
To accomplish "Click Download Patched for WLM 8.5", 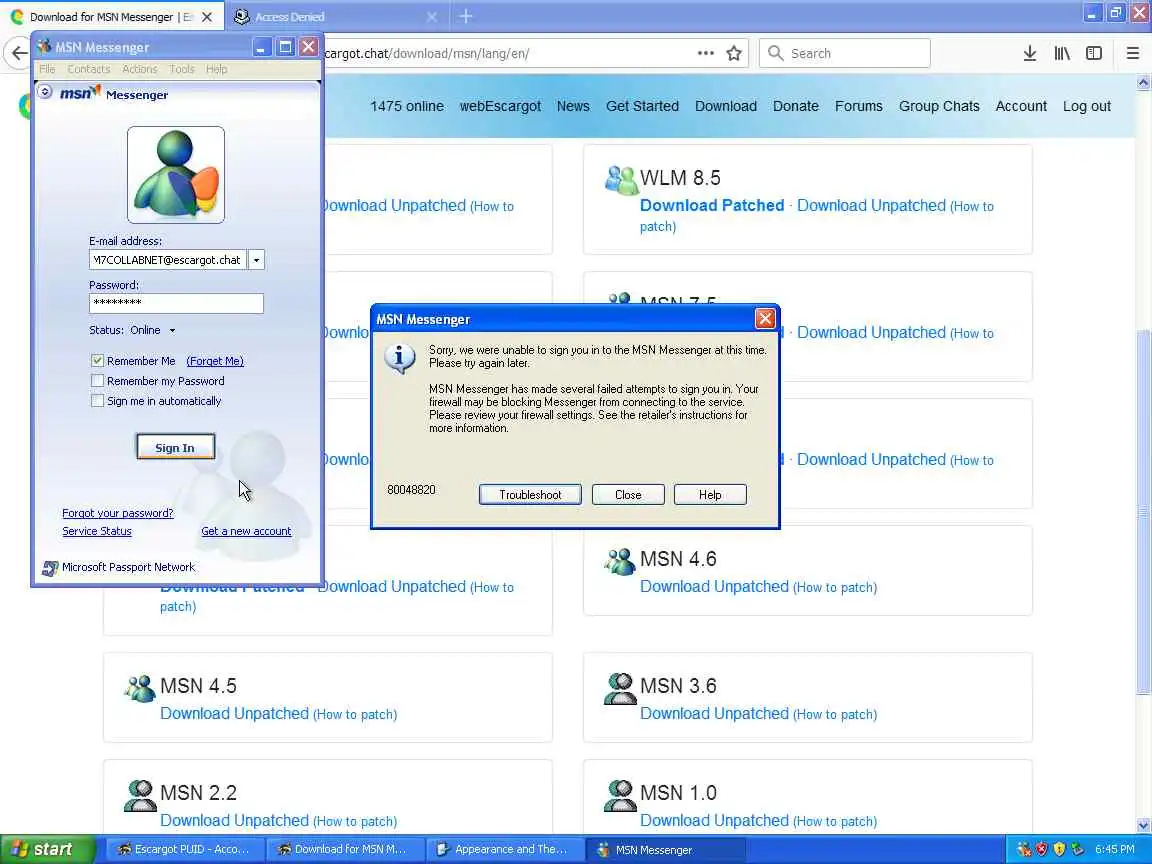I will (x=712, y=206).
